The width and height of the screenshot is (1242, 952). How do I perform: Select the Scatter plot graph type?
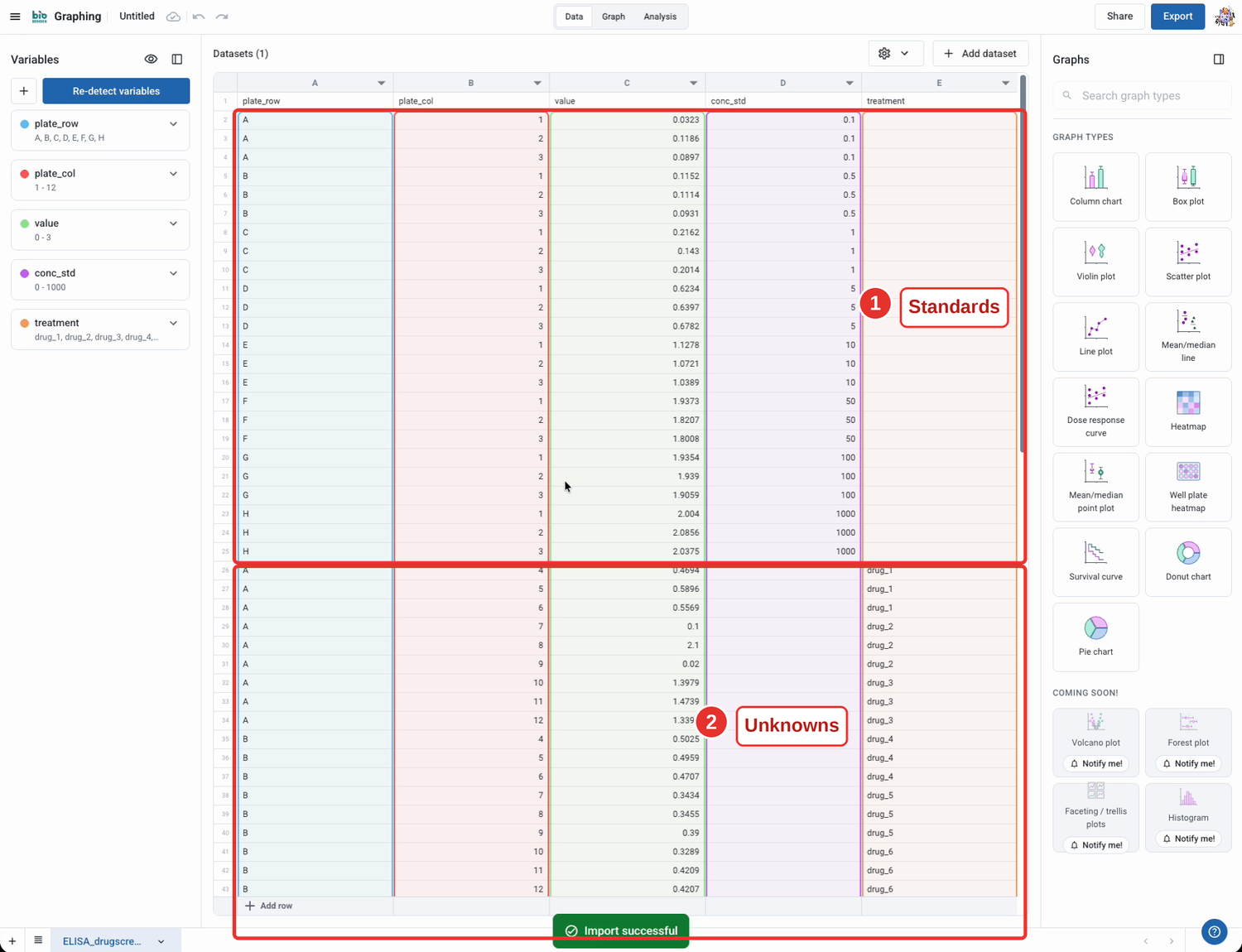coord(1188,262)
